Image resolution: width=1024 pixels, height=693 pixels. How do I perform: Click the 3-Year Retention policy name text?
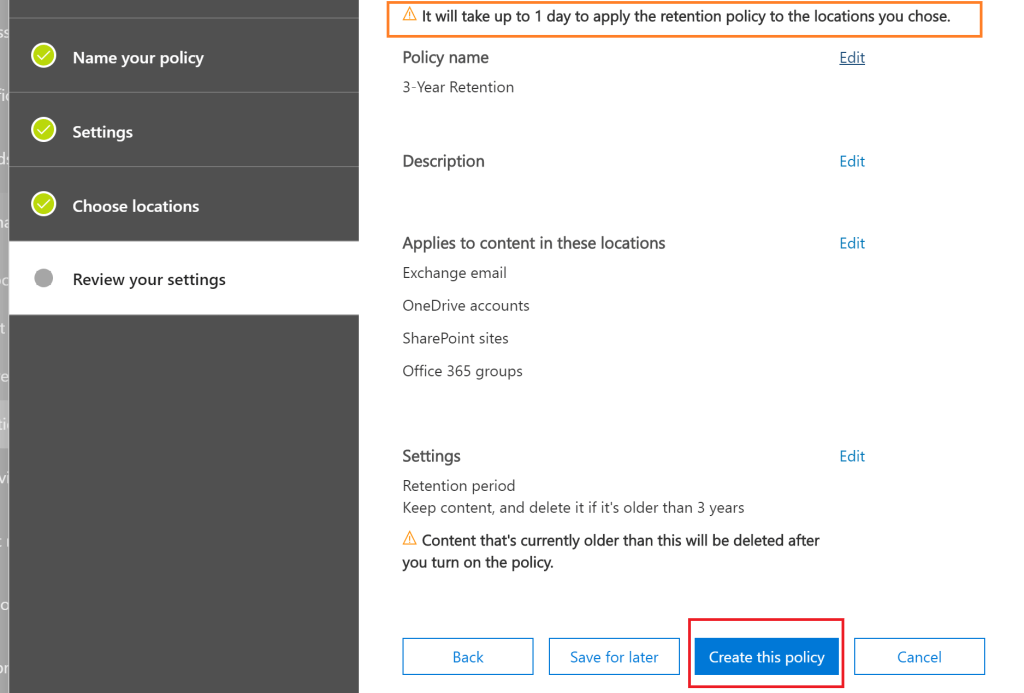(458, 87)
